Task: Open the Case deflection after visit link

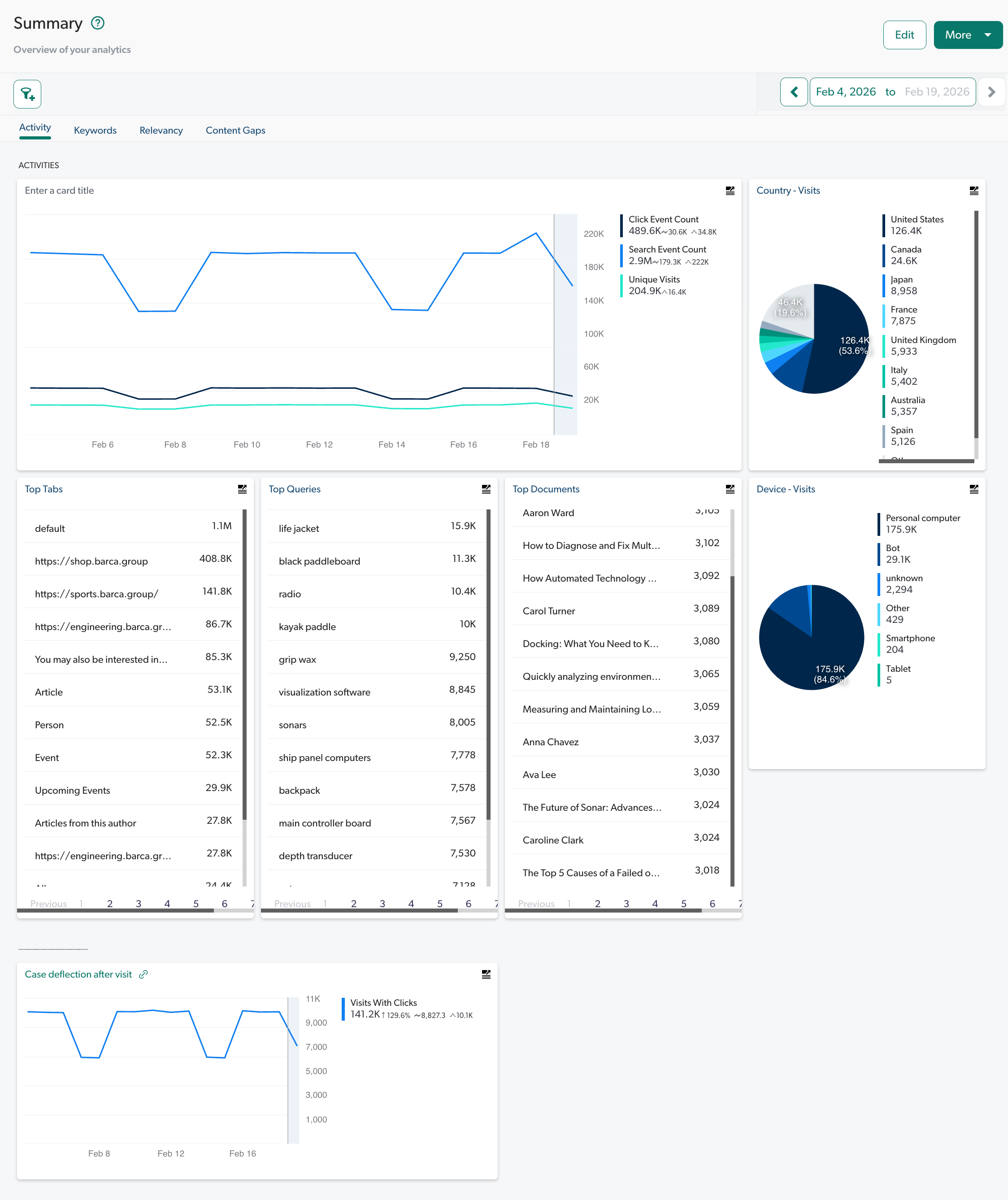Action: pyautogui.click(x=144, y=974)
